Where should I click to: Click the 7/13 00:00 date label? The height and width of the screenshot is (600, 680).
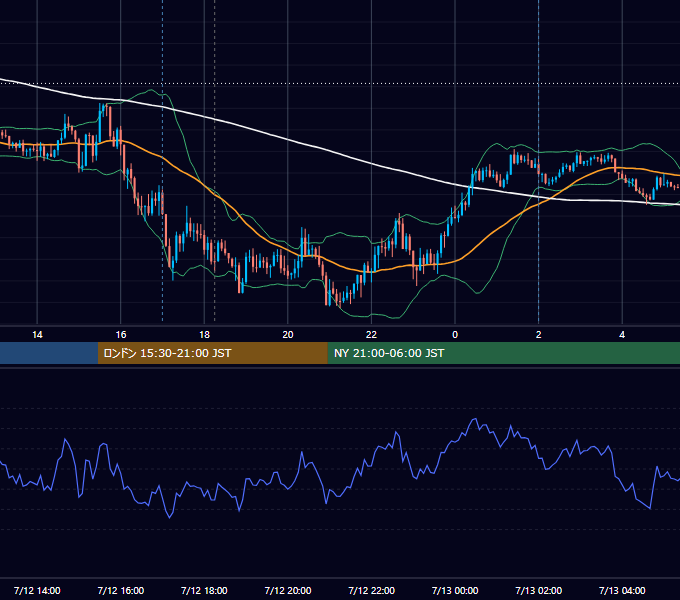pyautogui.click(x=455, y=590)
